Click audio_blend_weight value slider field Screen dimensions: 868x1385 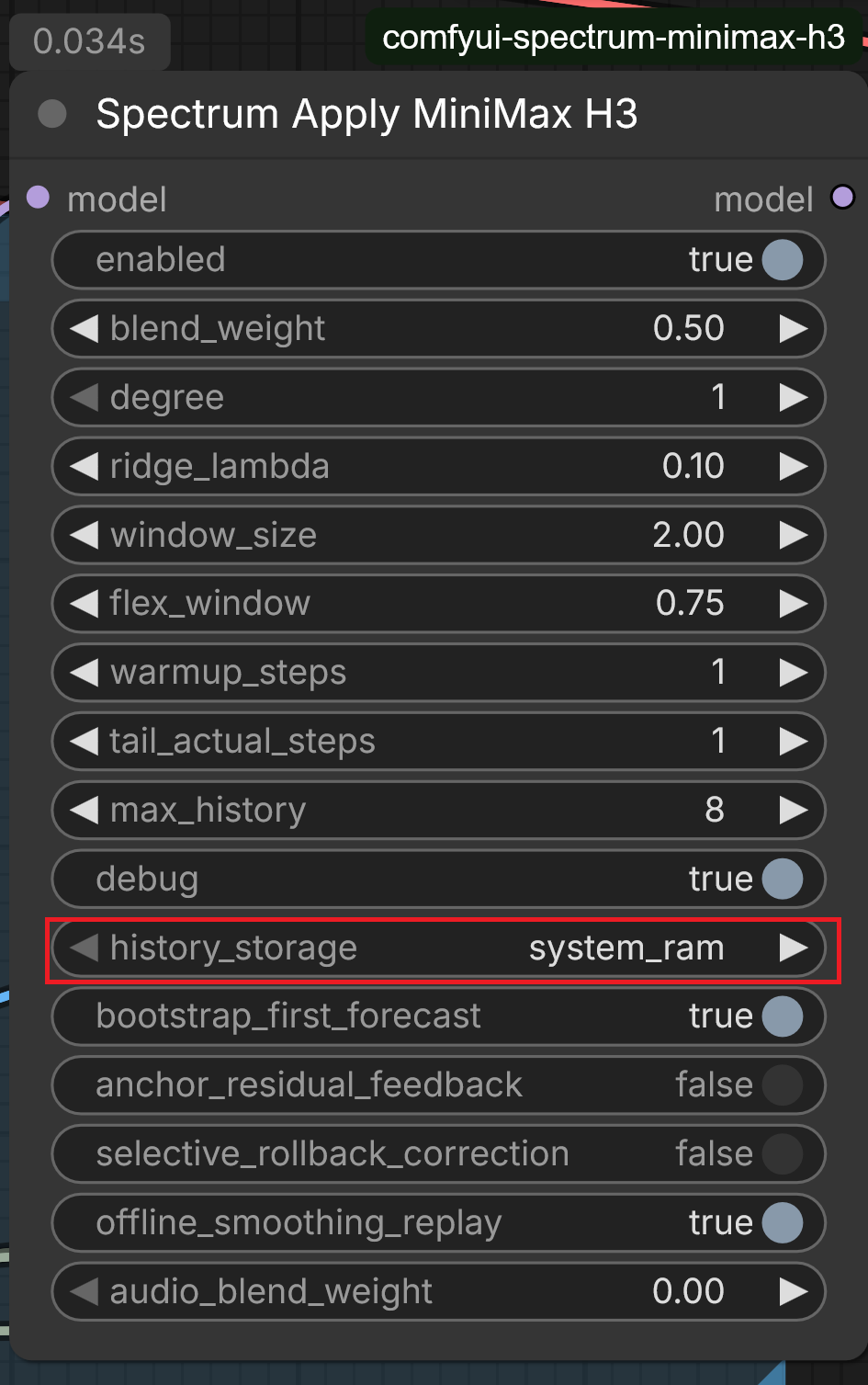(x=438, y=1291)
